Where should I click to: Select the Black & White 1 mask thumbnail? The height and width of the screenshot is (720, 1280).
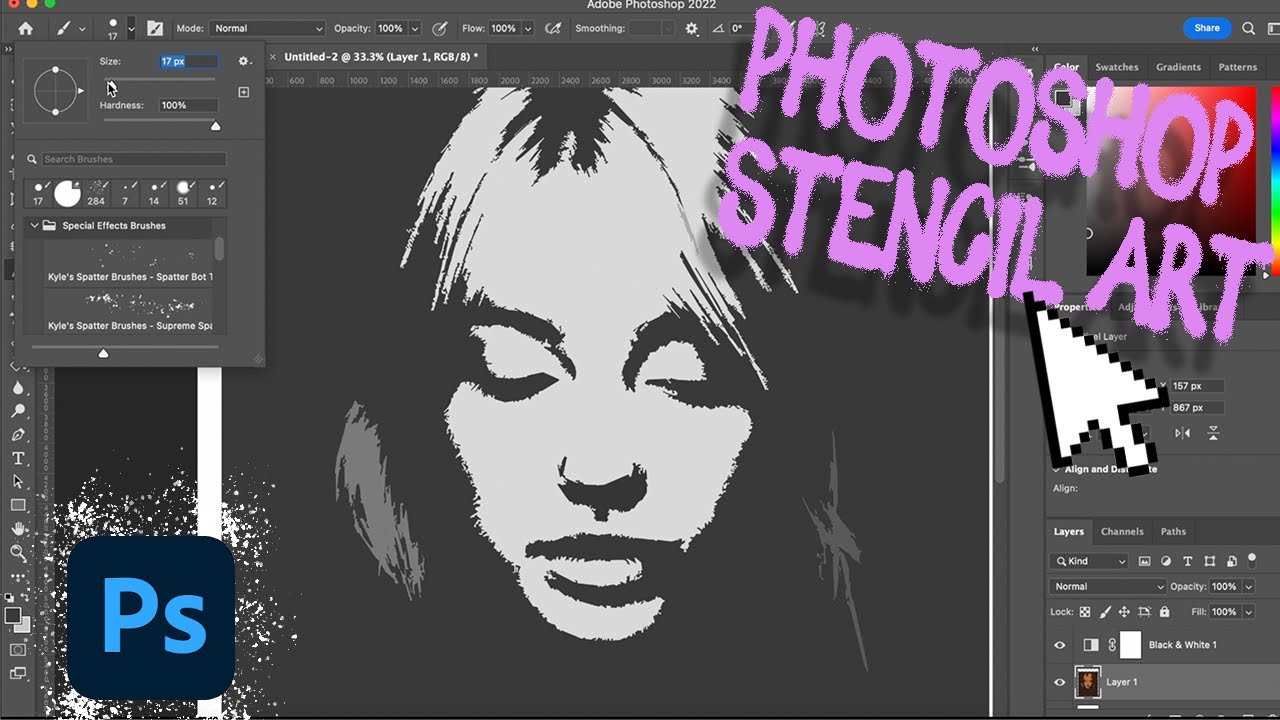(x=1130, y=645)
